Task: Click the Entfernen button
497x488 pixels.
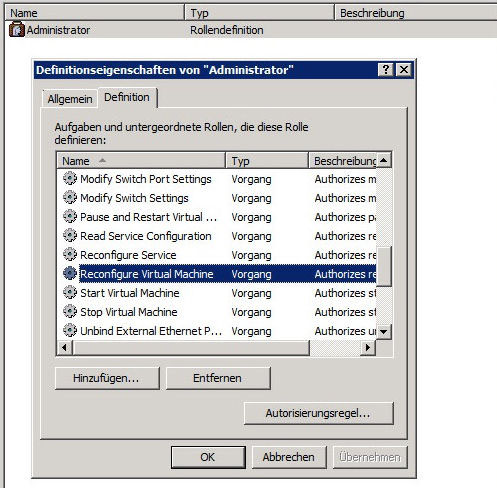Action: tap(218, 378)
